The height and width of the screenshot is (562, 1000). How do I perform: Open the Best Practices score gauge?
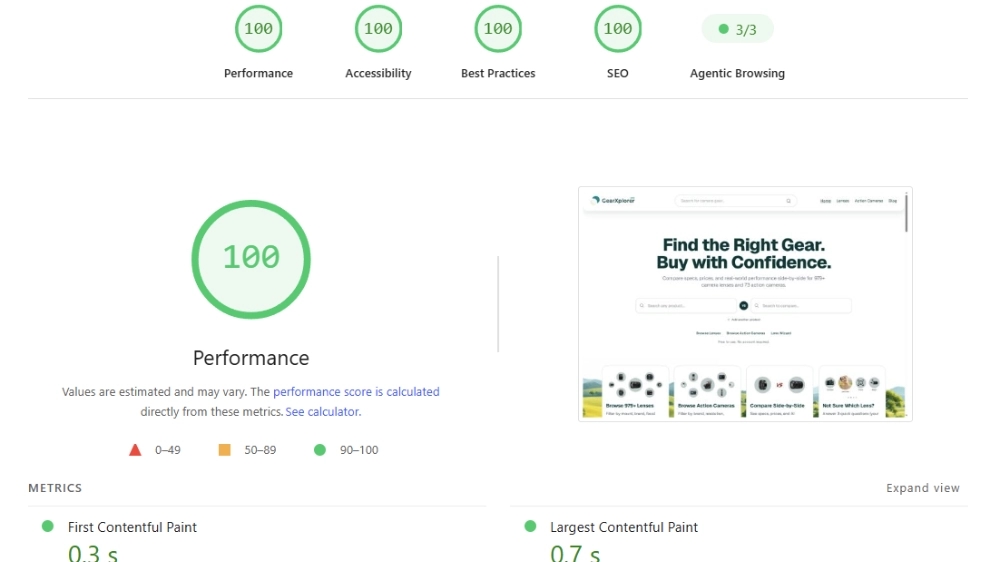pos(498,29)
